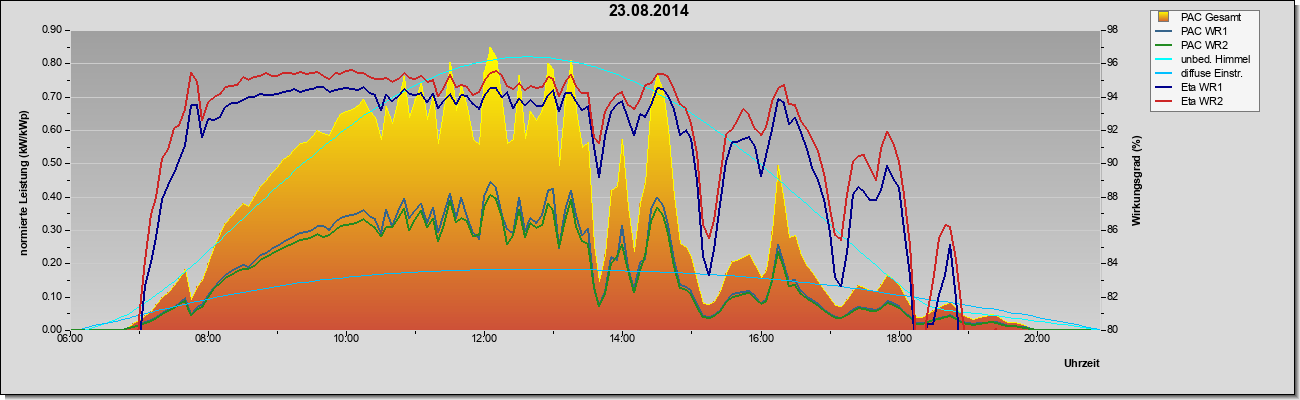1300x400 pixels.
Task: Click the PAC Gesamt legend swatch
Action: (1164, 17)
